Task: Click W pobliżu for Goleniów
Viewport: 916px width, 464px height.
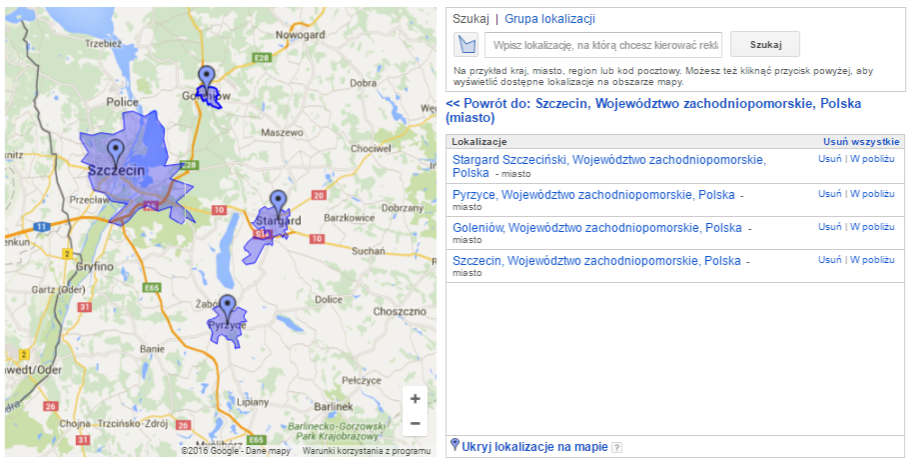Action: coord(872,226)
